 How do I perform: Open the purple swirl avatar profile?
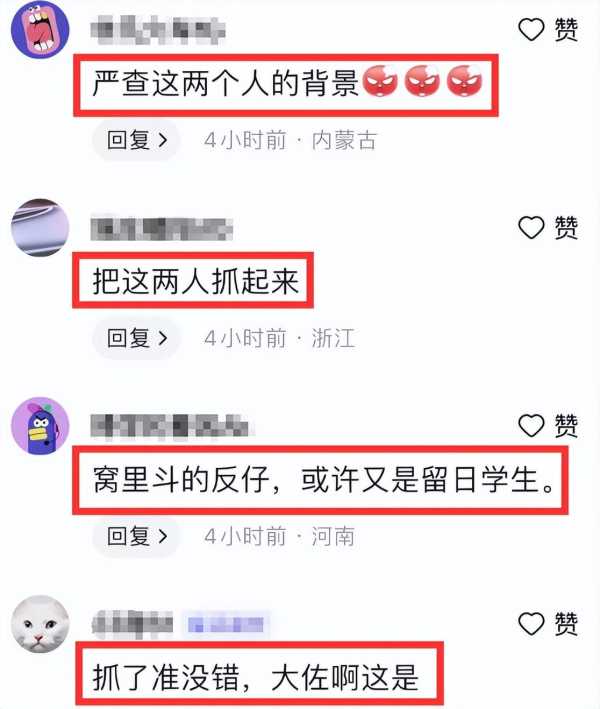(40, 227)
